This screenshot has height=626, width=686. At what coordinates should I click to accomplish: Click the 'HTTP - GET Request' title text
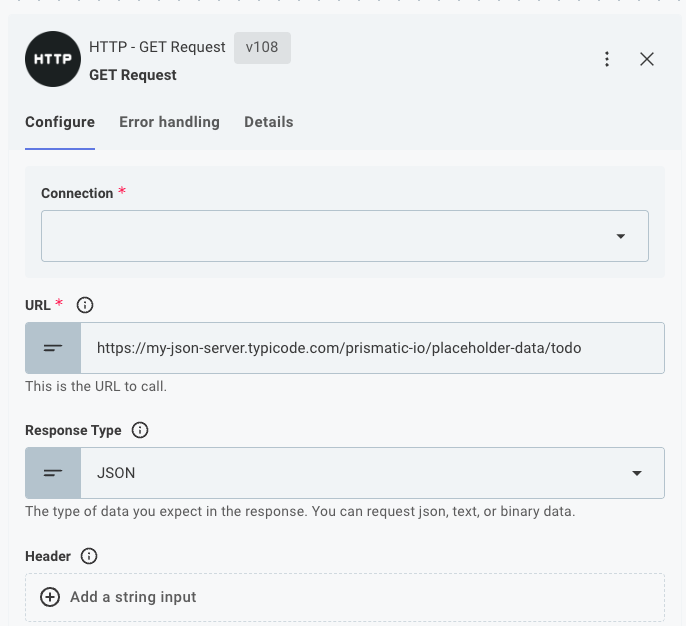[157, 47]
